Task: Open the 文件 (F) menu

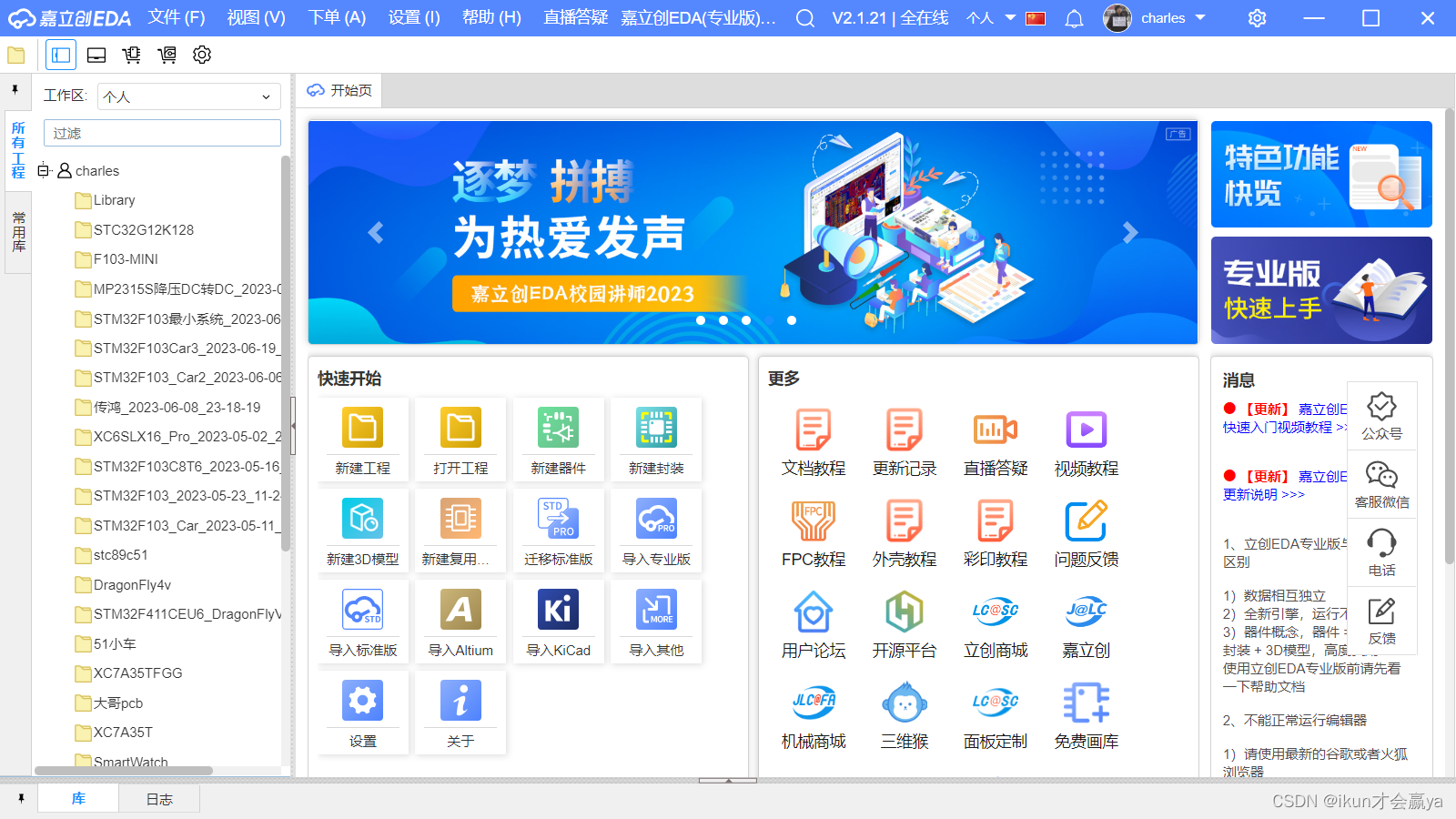Action: point(177,17)
